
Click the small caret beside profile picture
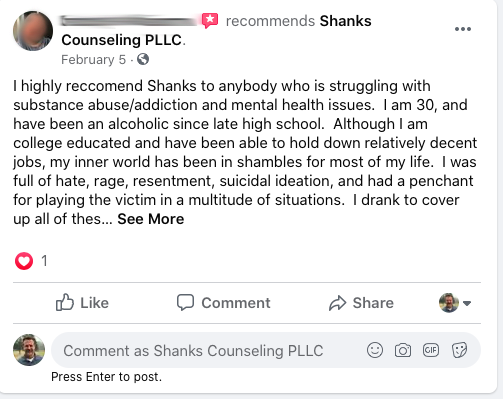467,303
